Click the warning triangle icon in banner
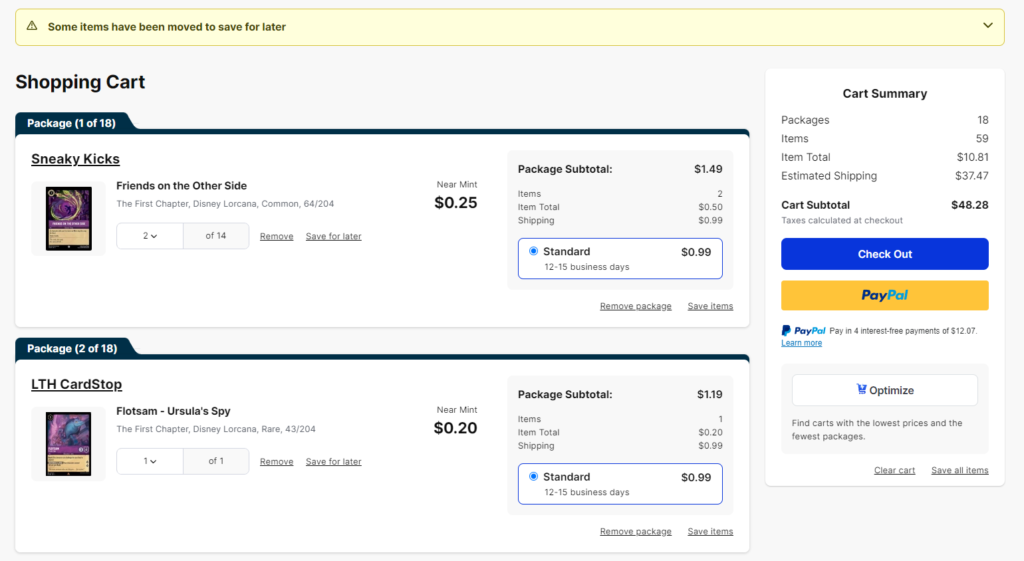This screenshot has width=1024, height=561. [31, 26]
